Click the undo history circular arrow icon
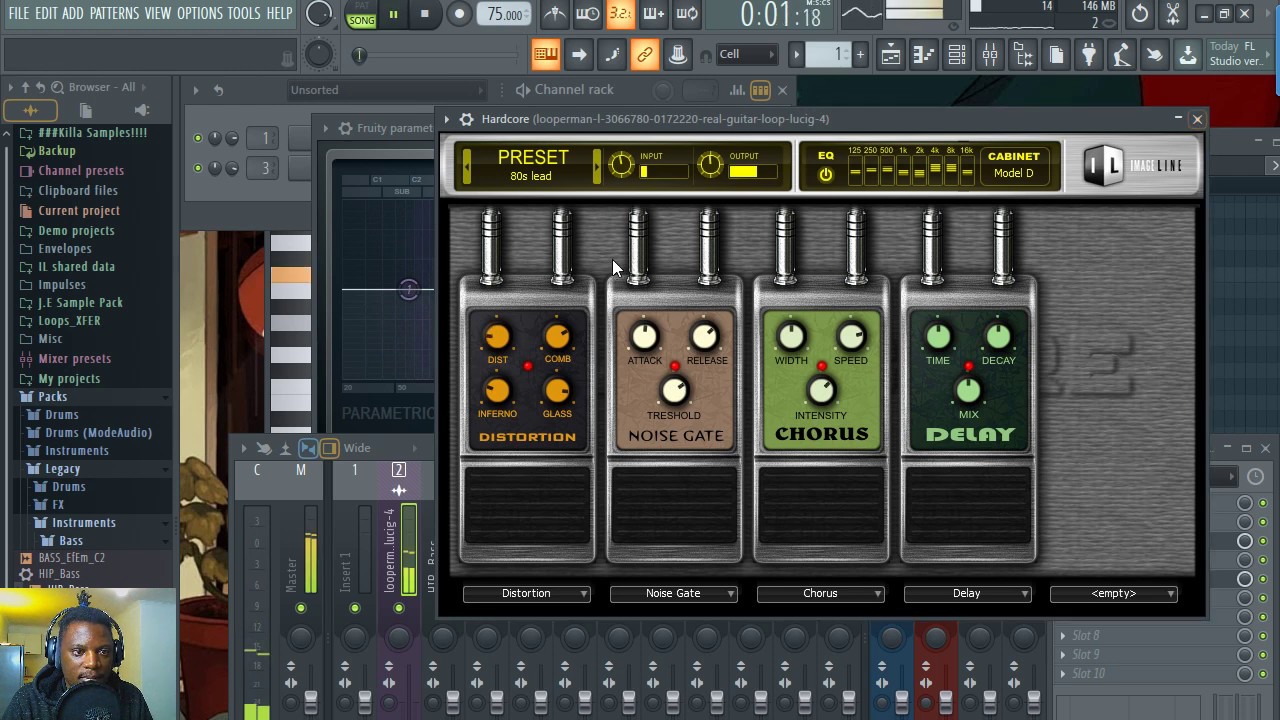The height and width of the screenshot is (720, 1280). (1140, 14)
